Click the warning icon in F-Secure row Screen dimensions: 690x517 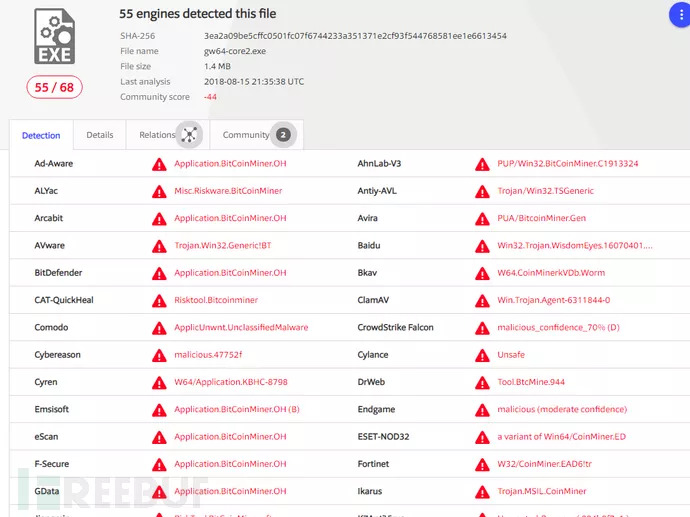[x=159, y=465]
